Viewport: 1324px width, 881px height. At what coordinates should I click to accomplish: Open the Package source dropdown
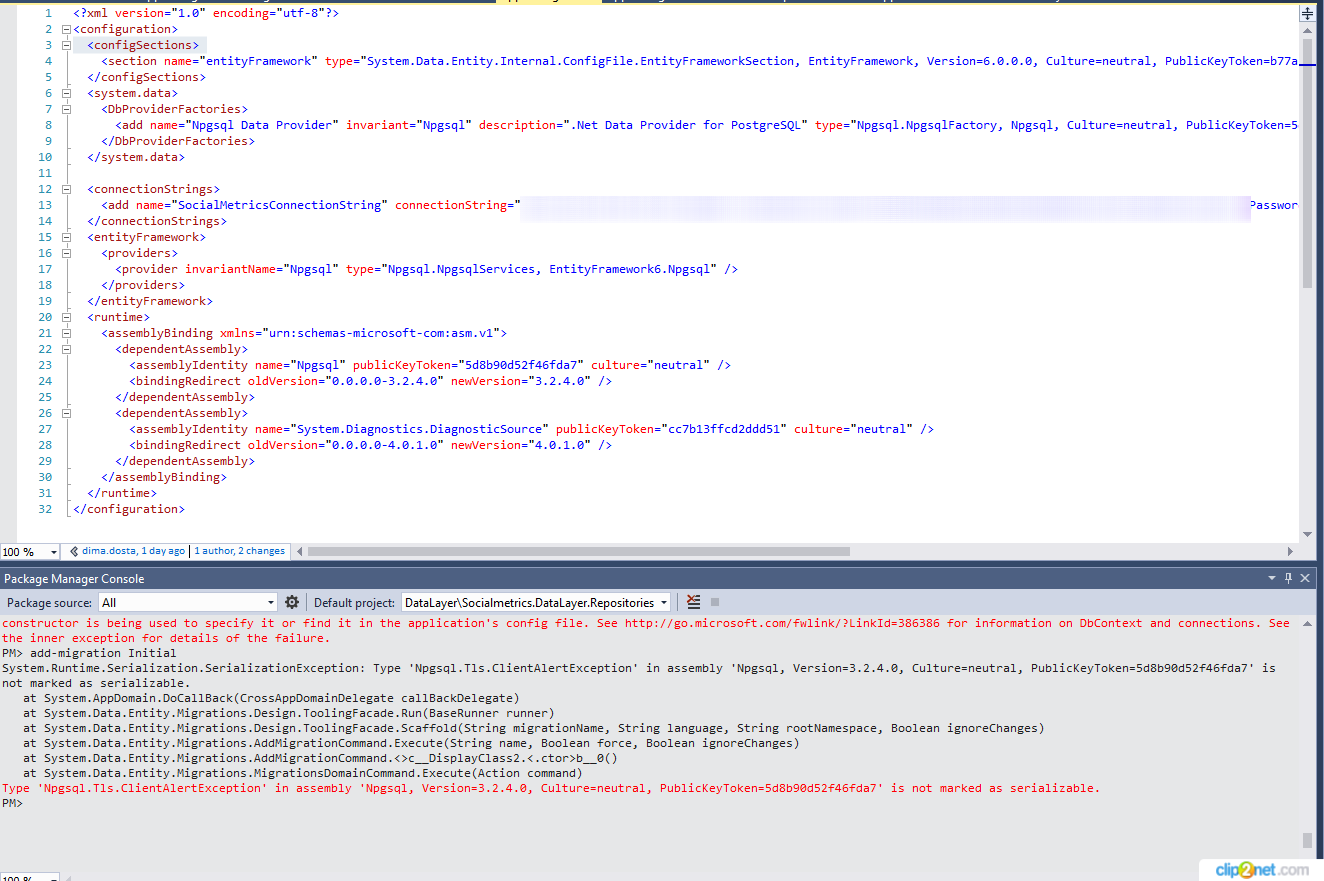point(187,602)
